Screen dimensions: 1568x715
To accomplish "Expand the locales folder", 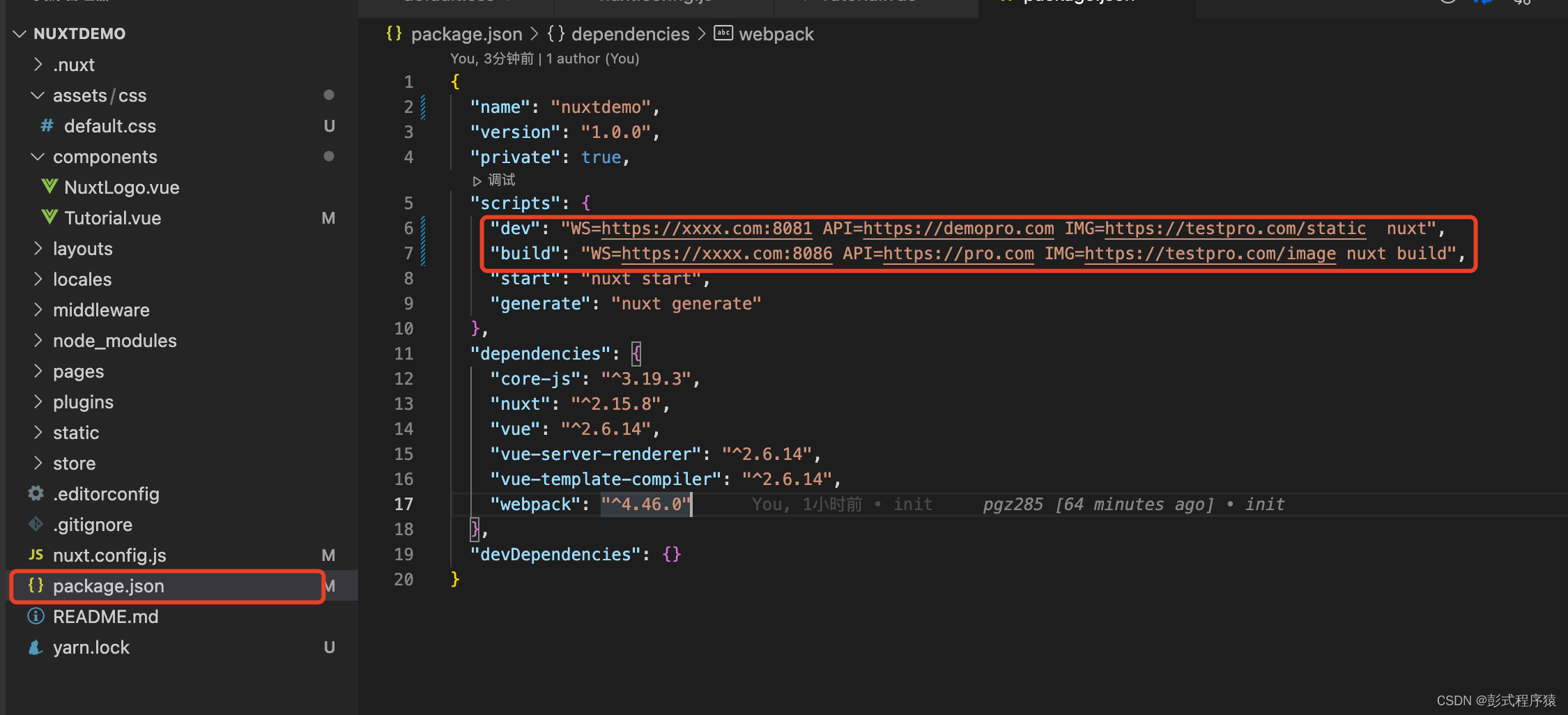I will click(x=38, y=279).
